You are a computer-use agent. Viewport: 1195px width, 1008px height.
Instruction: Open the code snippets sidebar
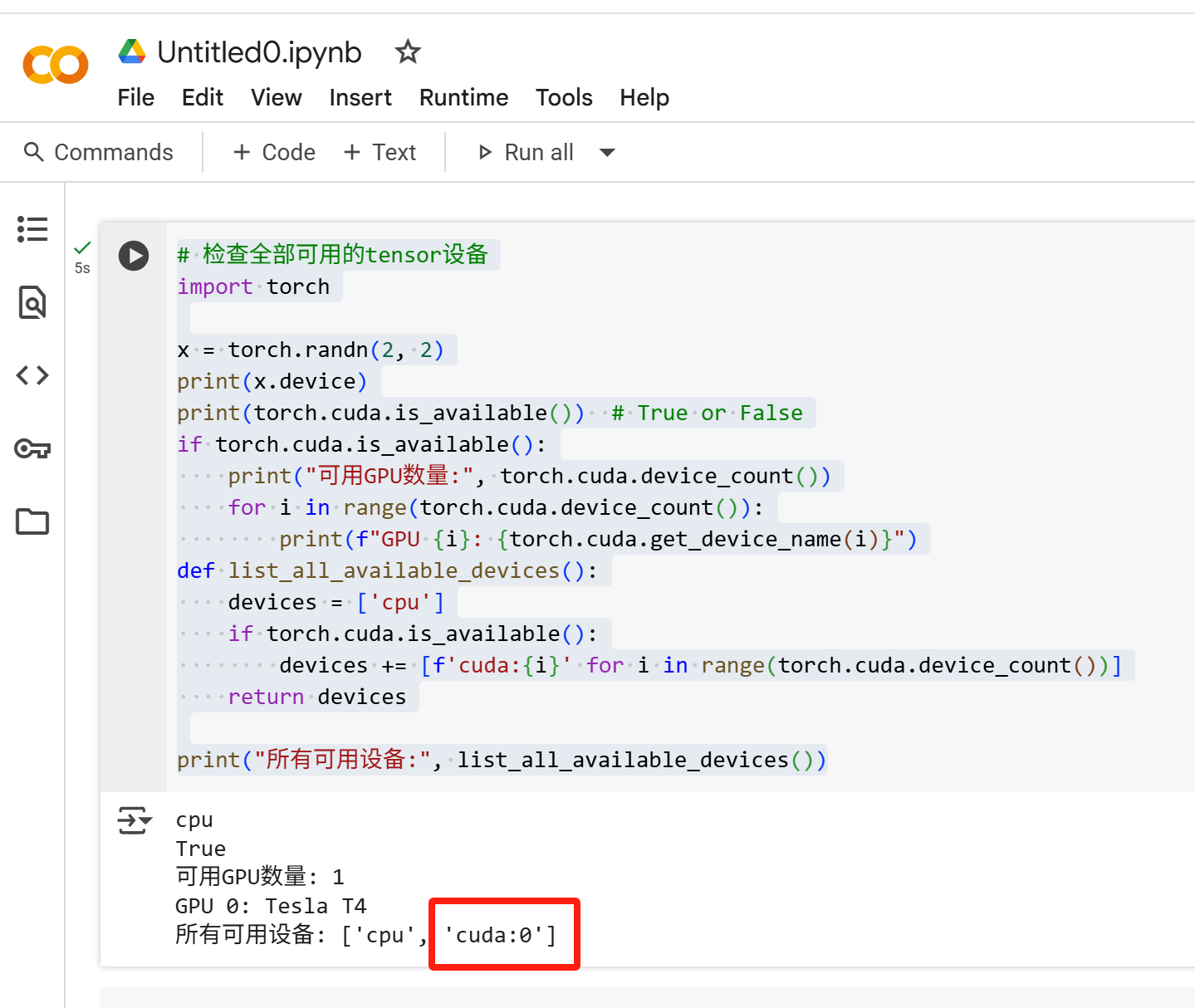[32, 375]
